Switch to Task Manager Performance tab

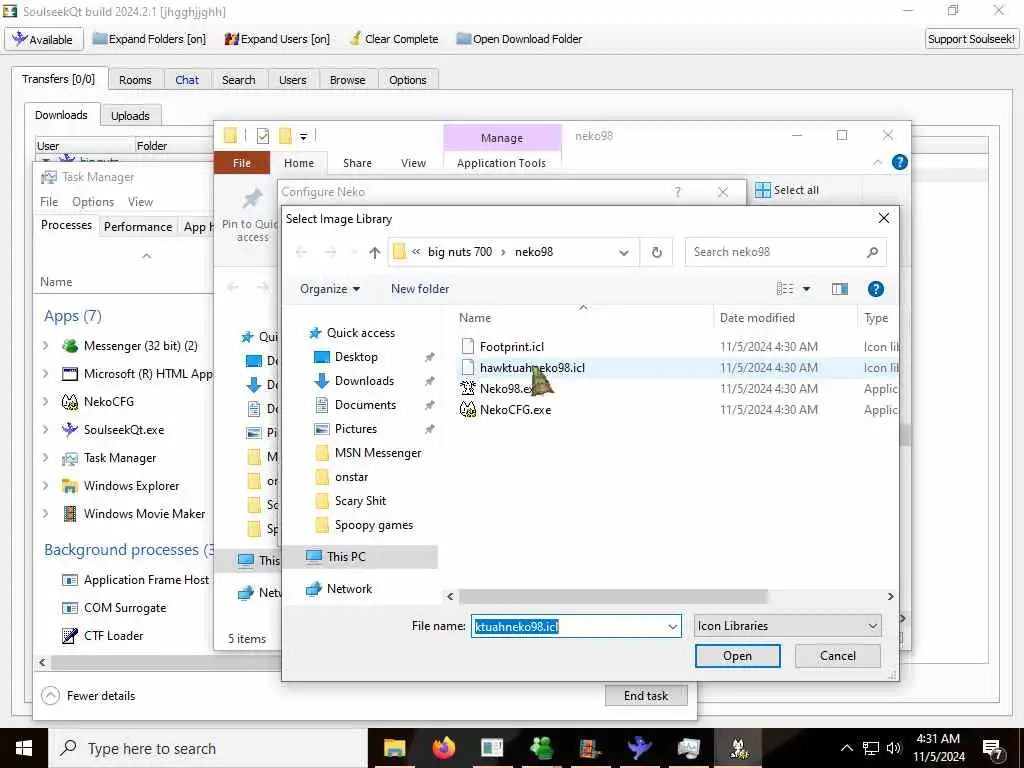coord(138,227)
